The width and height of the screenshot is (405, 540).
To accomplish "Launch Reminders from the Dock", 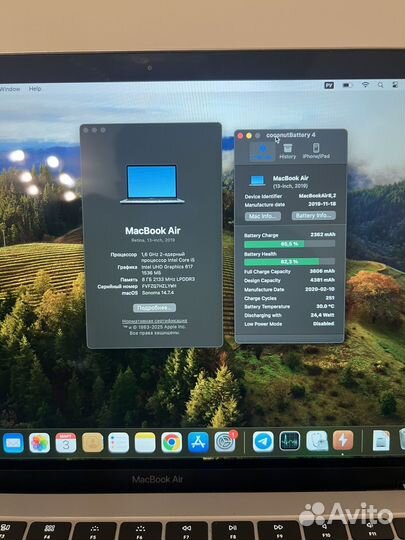I will [118, 443].
